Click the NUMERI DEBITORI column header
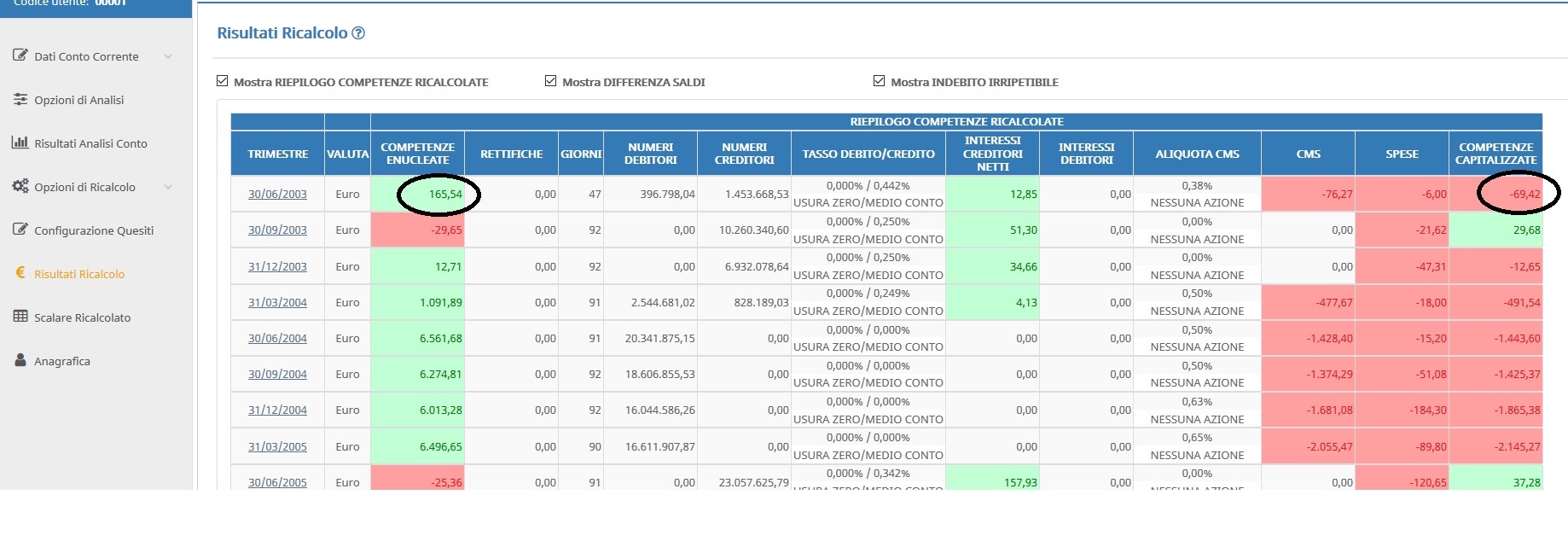The image size is (1568, 553). (x=651, y=154)
